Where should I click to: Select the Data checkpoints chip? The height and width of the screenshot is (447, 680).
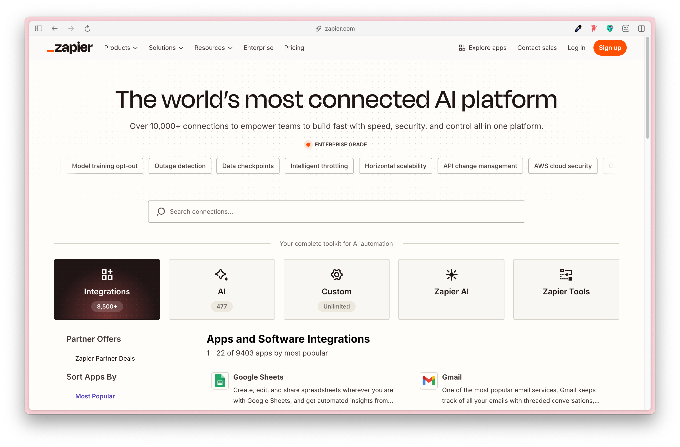click(x=248, y=166)
